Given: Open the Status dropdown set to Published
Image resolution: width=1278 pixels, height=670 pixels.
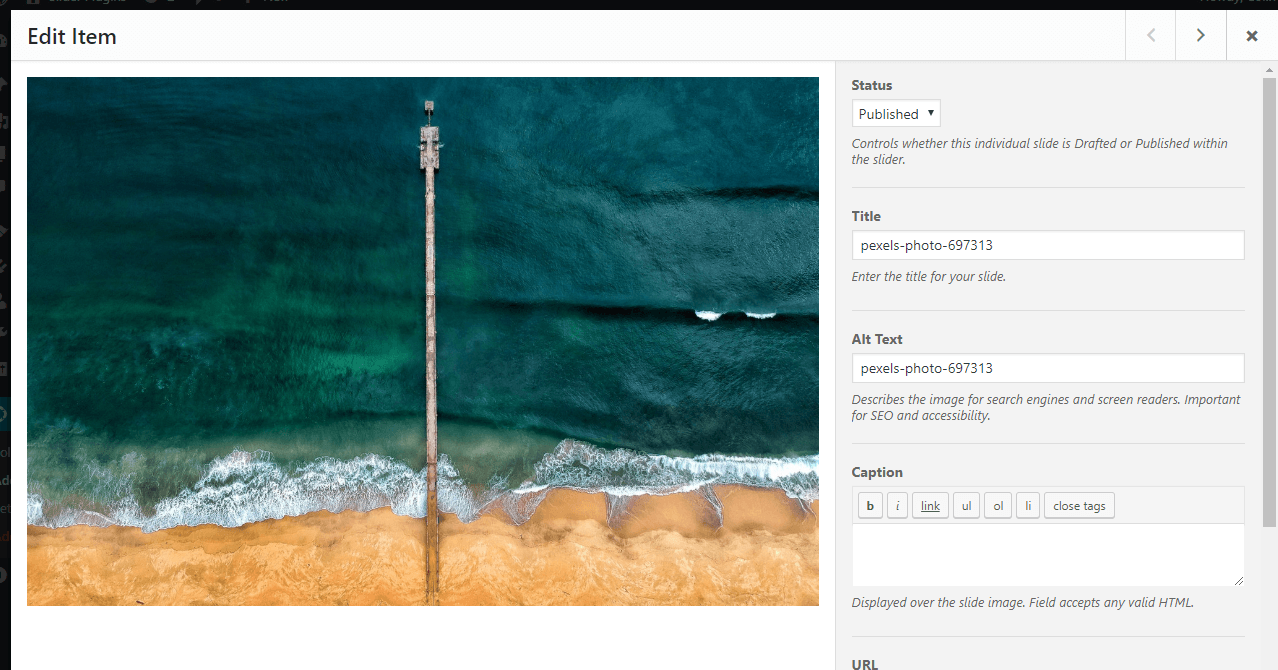Looking at the screenshot, I should point(896,113).
